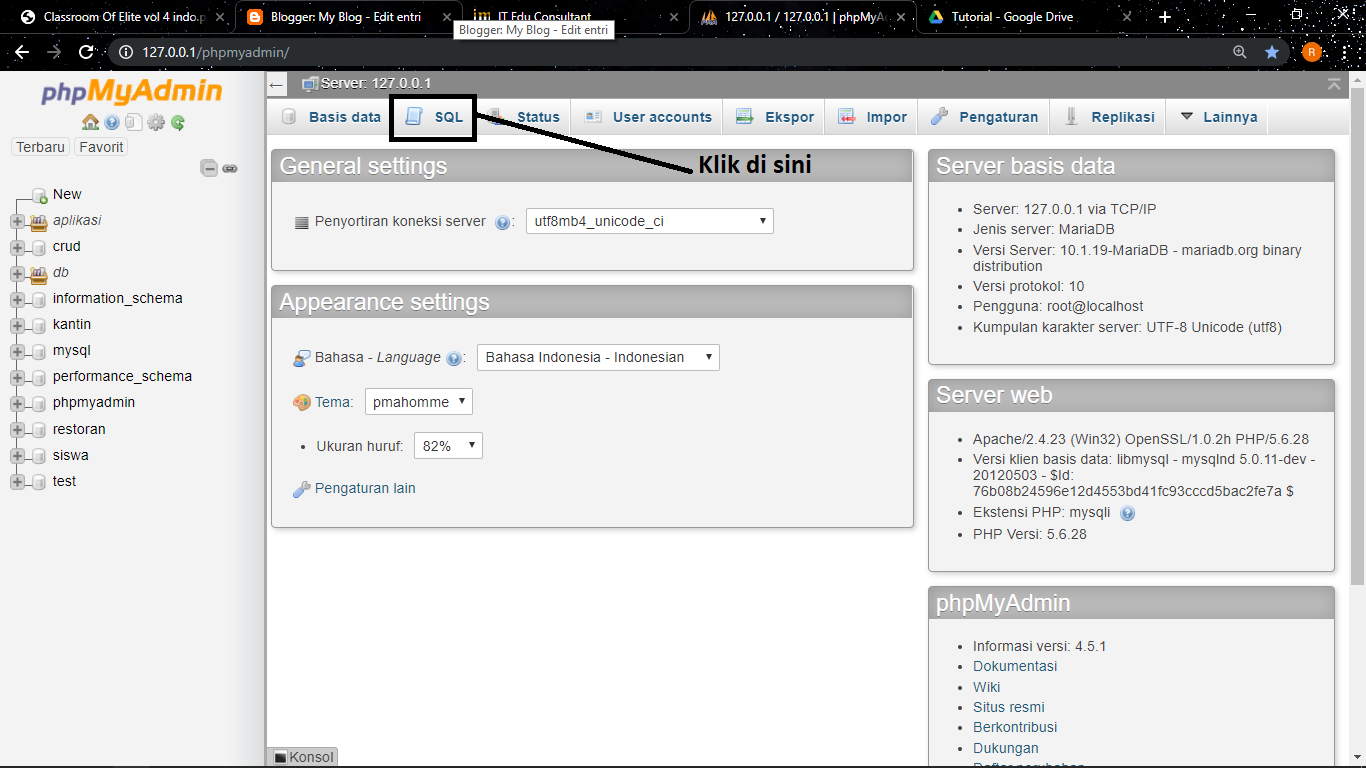Switch to the Favorit list toggle

tap(100, 146)
